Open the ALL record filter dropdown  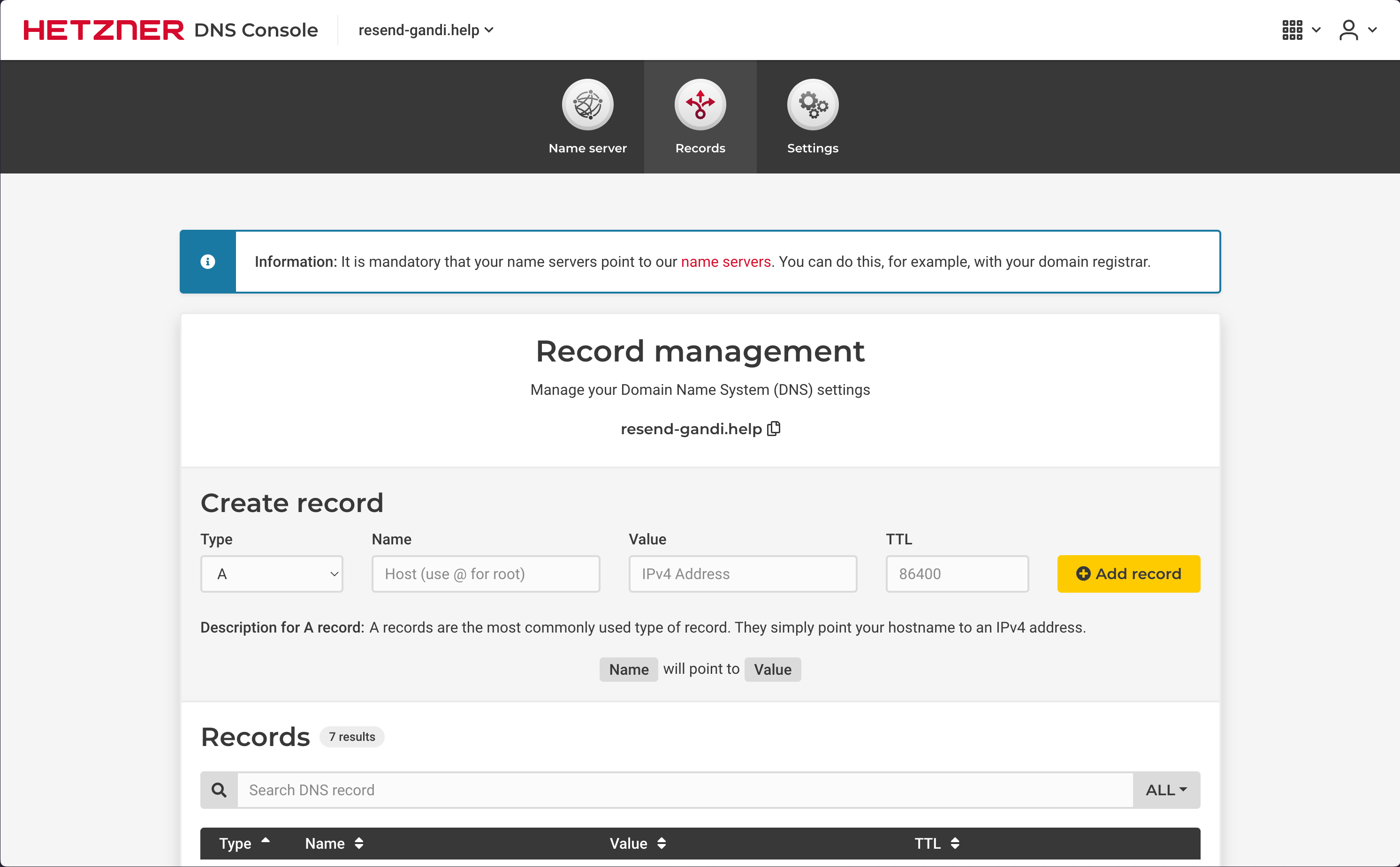pos(1166,790)
